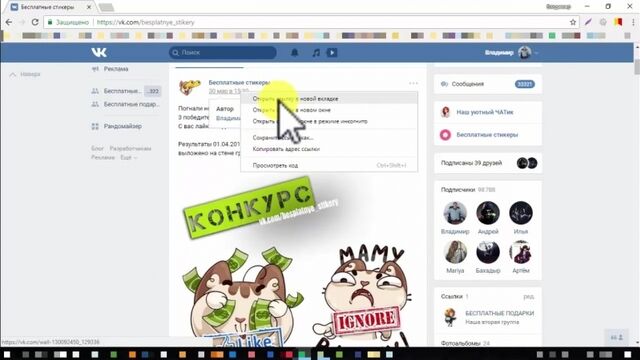Viewport: 640px width, 360px height.
Task: Click the vk.com address bar
Action: pos(310,22)
